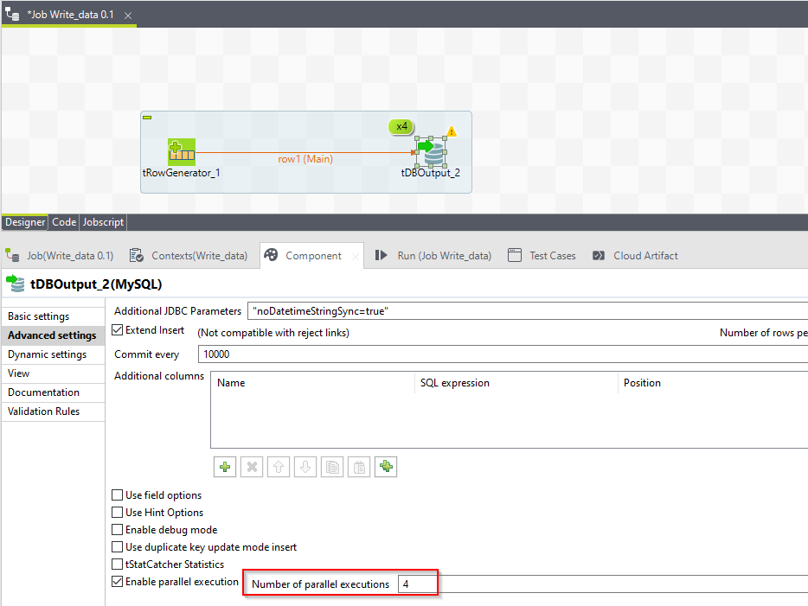
Task: Click the warning triangle on tDBOutput_2
Action: 451,131
